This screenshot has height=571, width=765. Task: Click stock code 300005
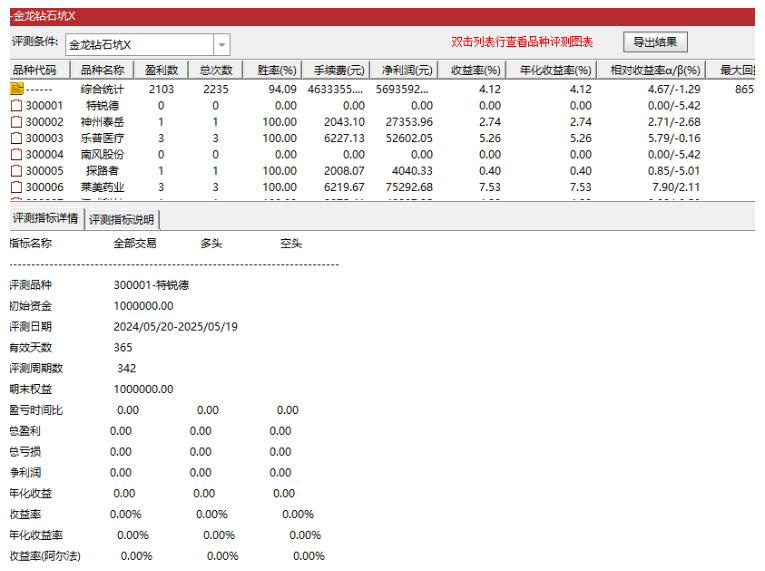(44, 171)
